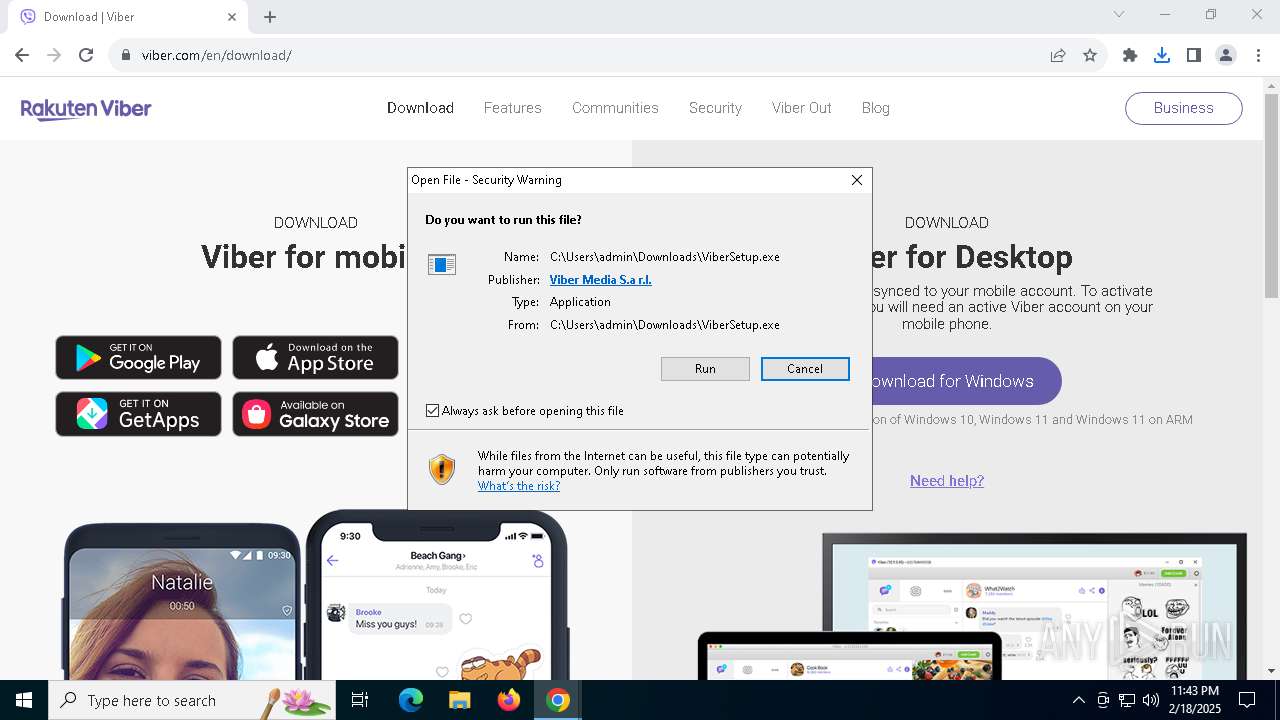The width and height of the screenshot is (1280, 720).
Task: Open the What's the risk? link
Action: pyautogui.click(x=519, y=486)
